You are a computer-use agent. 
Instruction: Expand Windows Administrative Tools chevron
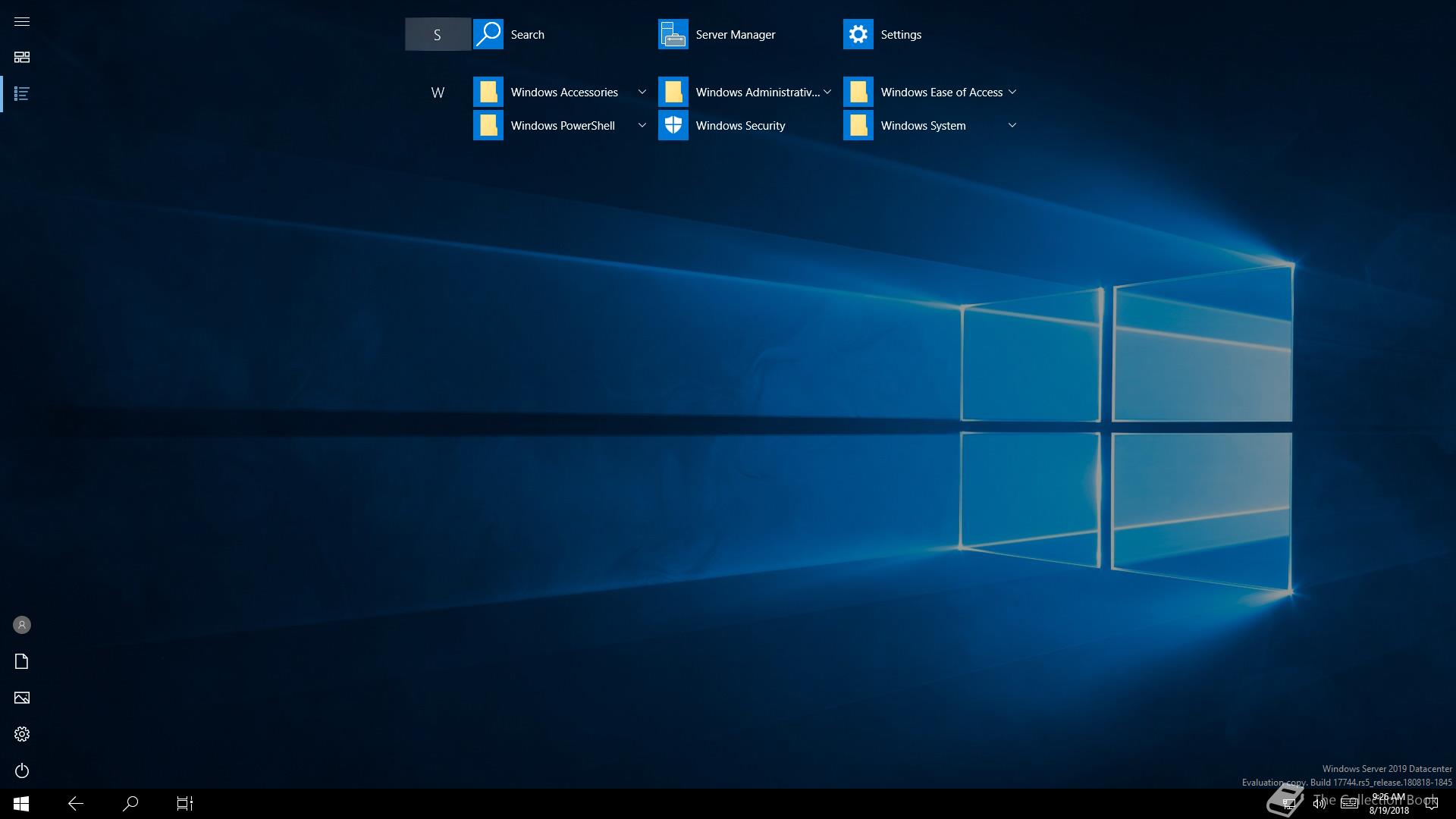(x=827, y=92)
